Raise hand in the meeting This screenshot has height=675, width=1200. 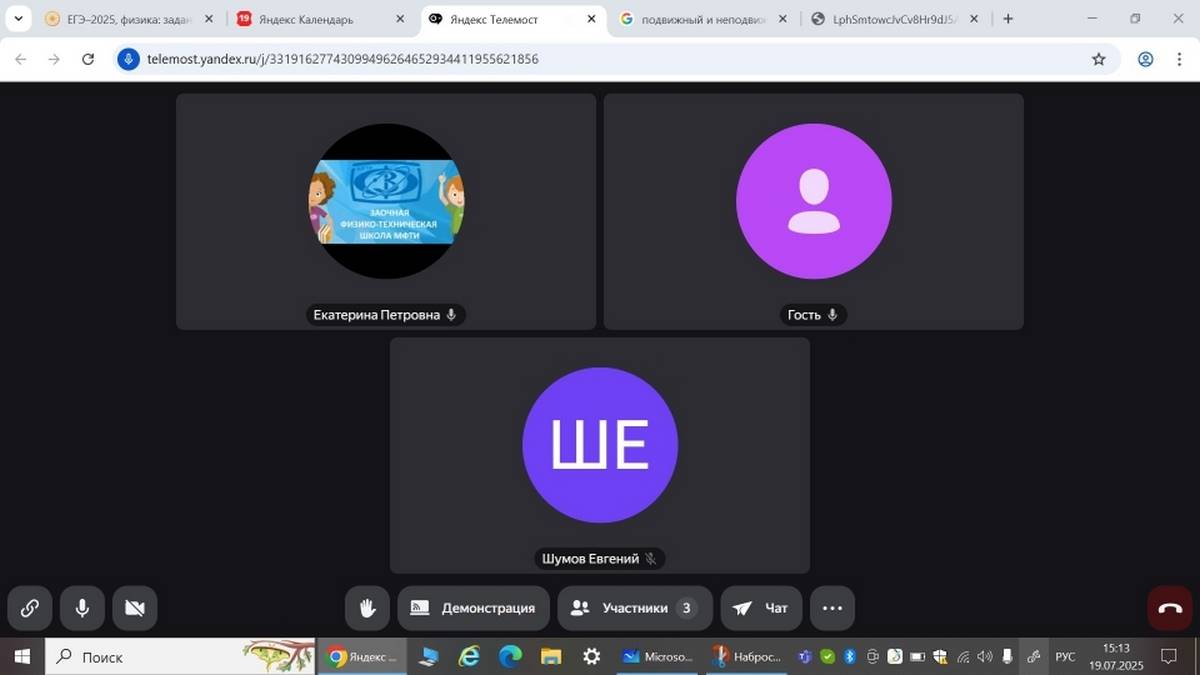tap(367, 608)
